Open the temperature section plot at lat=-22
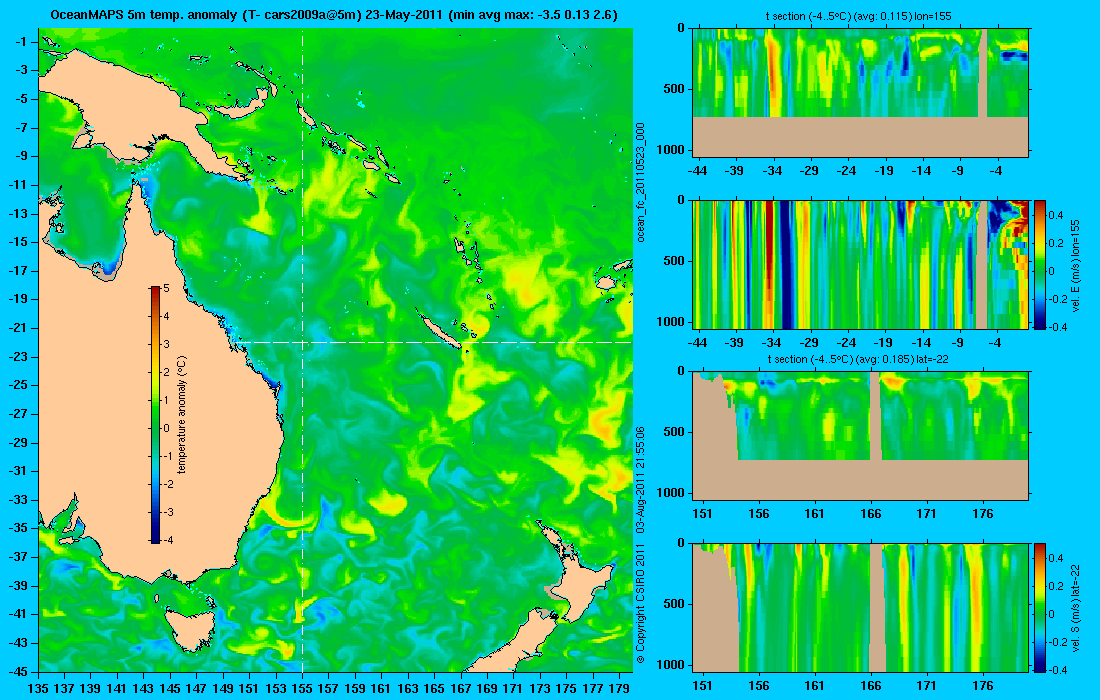1100x700 pixels. 861,436
